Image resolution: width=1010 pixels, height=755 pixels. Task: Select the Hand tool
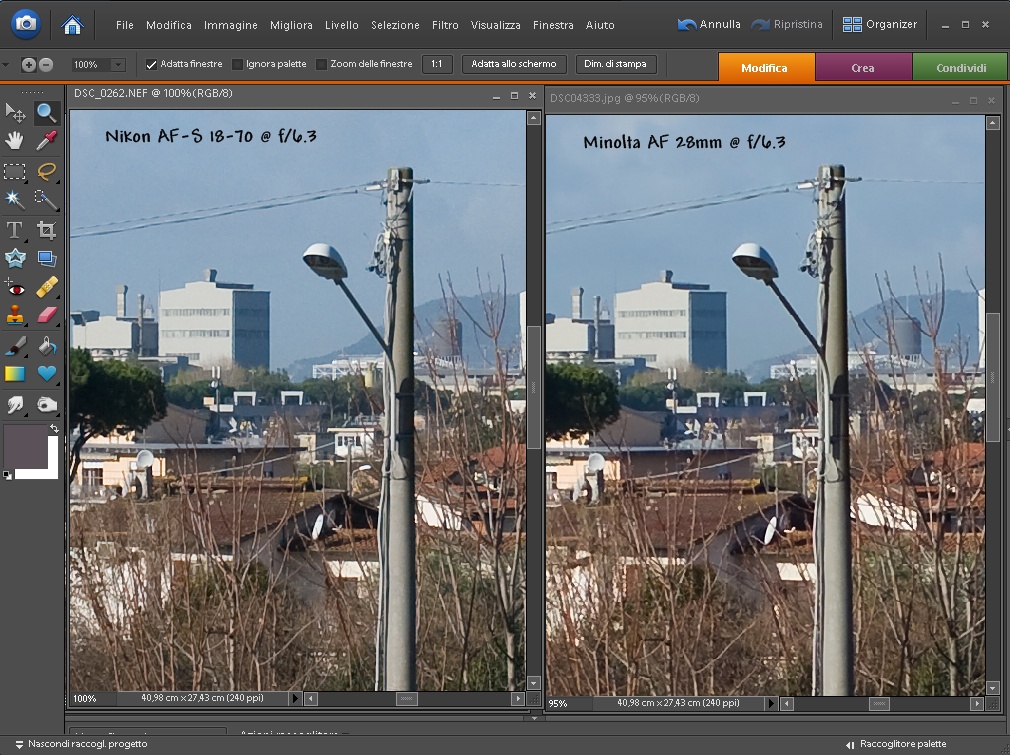[x=15, y=140]
